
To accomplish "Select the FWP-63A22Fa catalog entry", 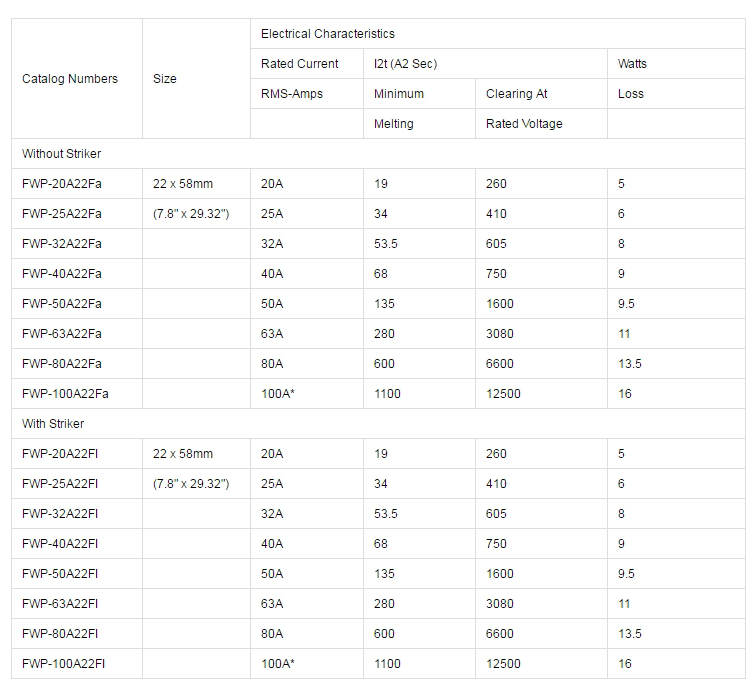I will point(62,334).
